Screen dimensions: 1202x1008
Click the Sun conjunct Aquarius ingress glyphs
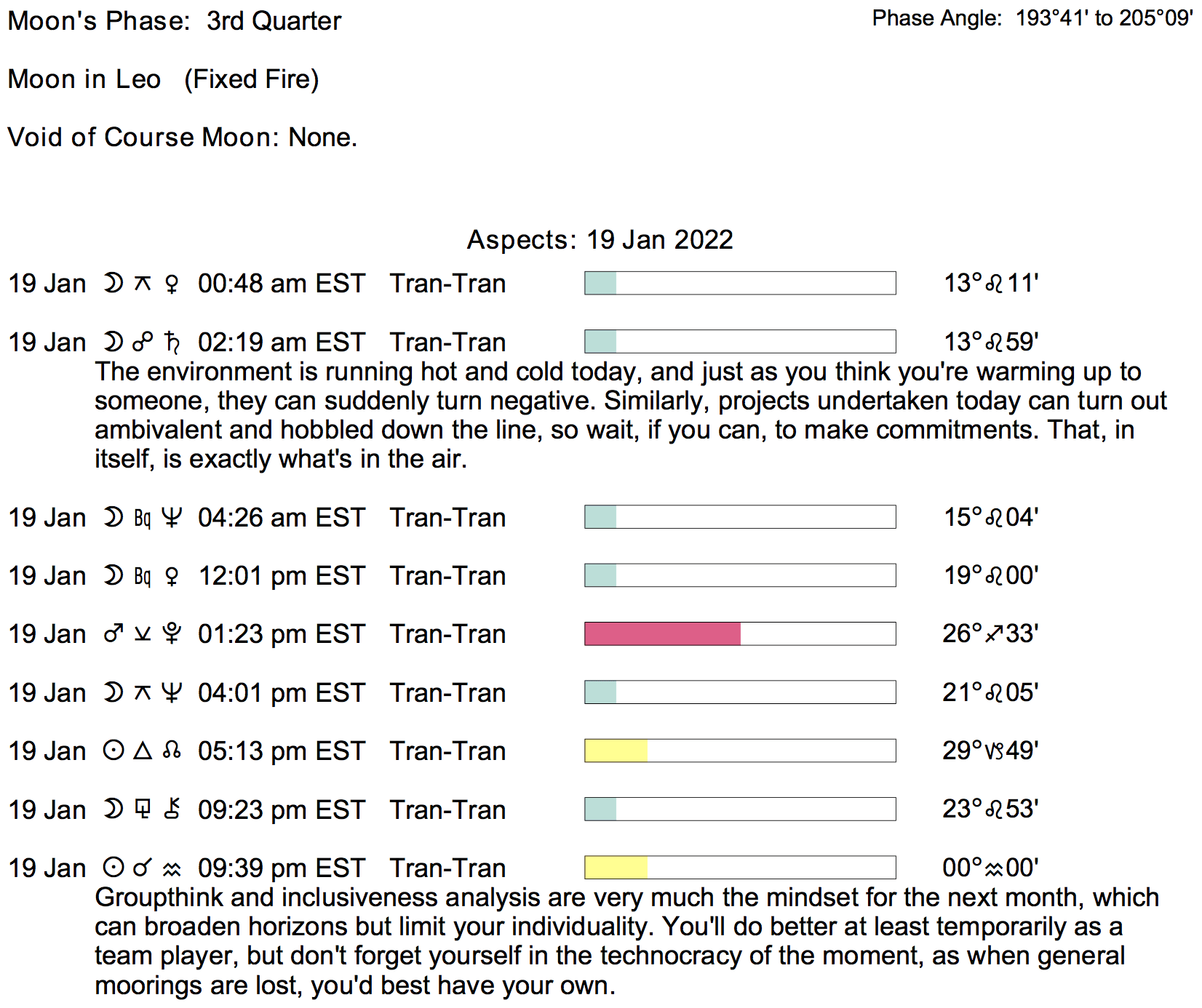pyautogui.click(x=142, y=868)
